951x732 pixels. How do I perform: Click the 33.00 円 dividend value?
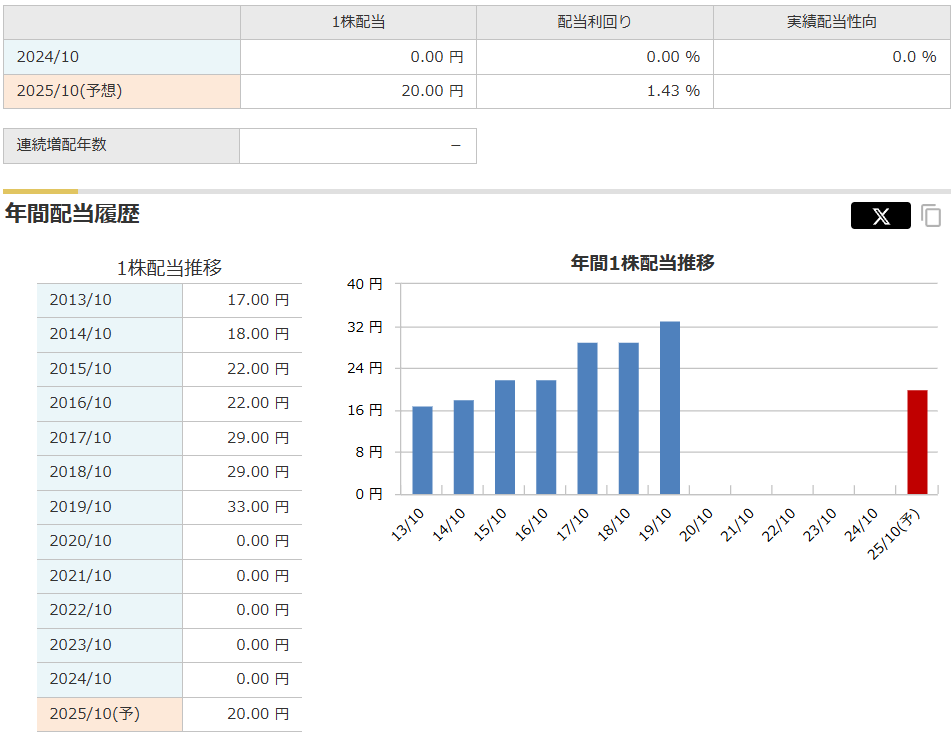pos(257,506)
